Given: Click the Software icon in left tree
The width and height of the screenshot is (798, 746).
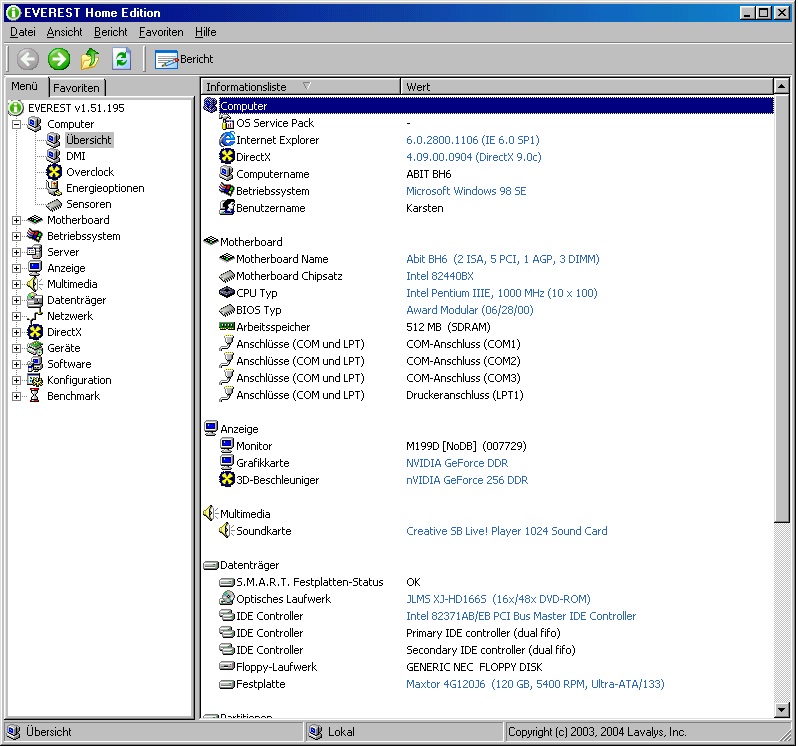Looking at the screenshot, I should click(35, 364).
